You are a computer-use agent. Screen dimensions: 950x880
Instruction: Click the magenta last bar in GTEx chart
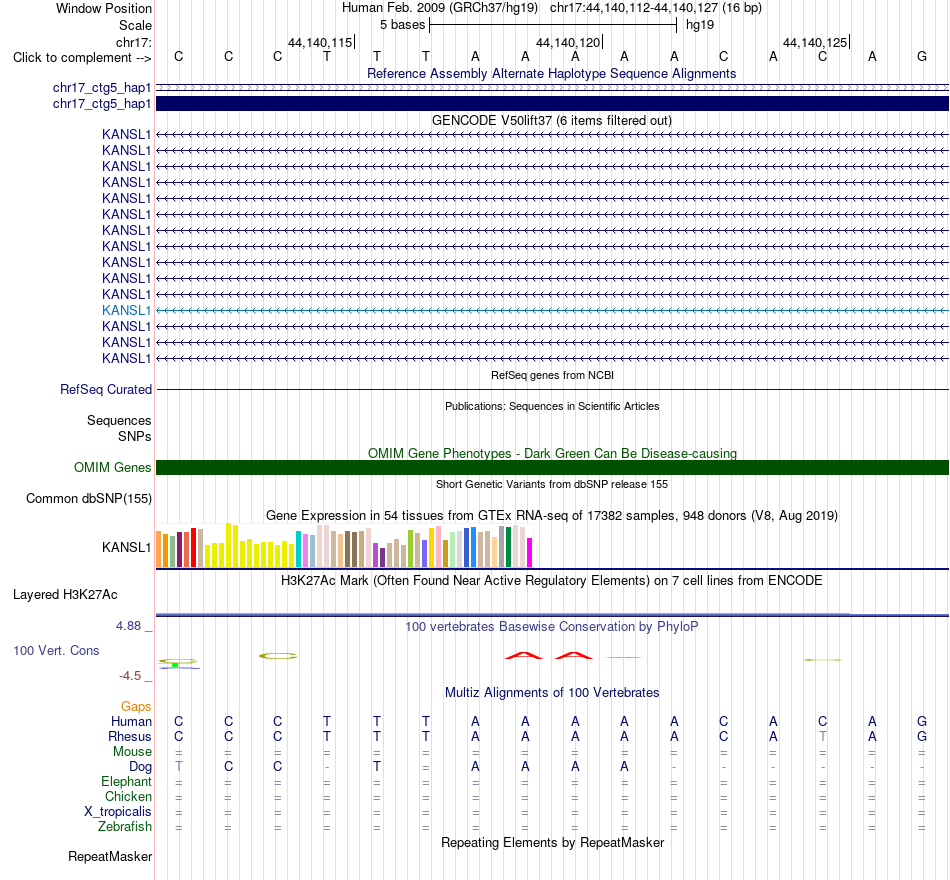pos(530,552)
